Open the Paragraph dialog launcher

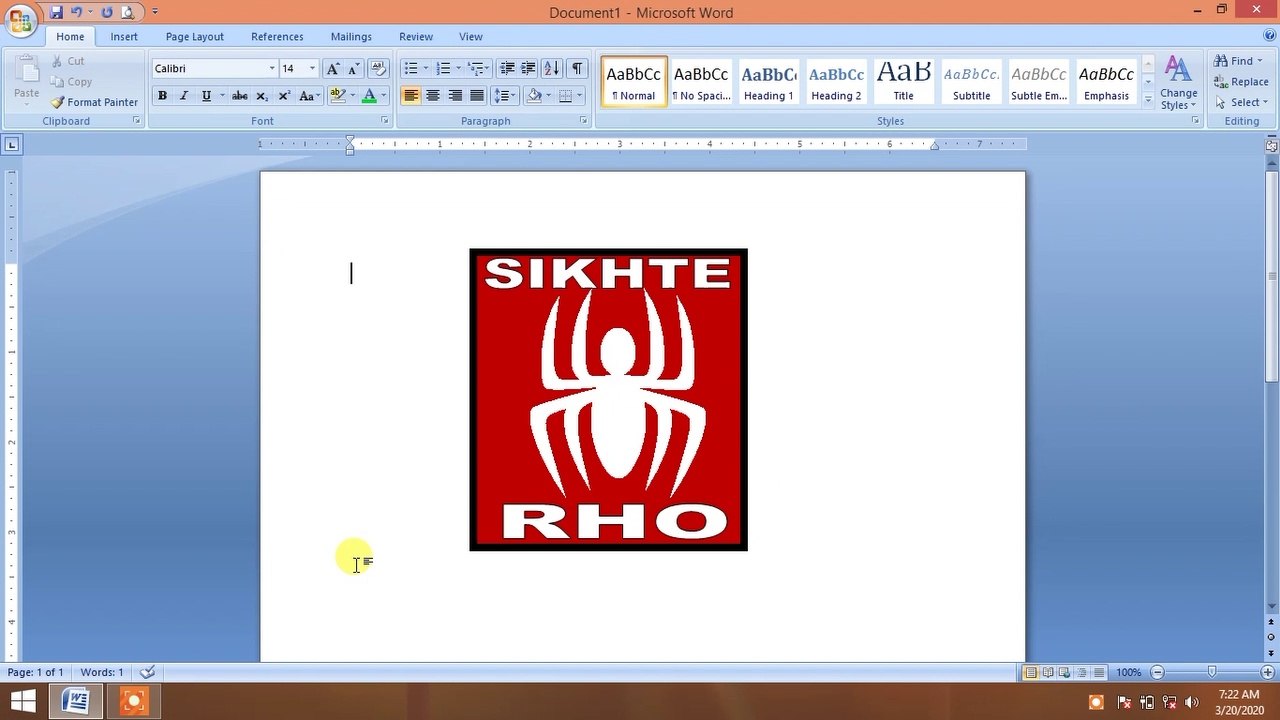(584, 121)
